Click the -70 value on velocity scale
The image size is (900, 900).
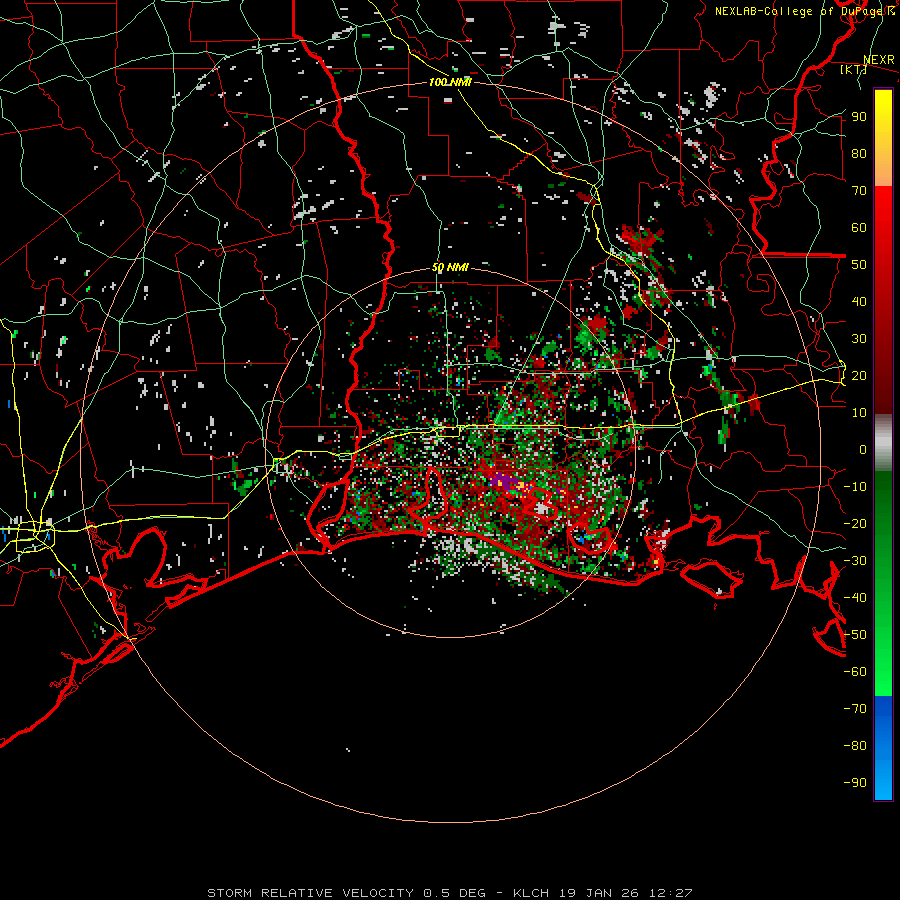pyautogui.click(x=855, y=708)
